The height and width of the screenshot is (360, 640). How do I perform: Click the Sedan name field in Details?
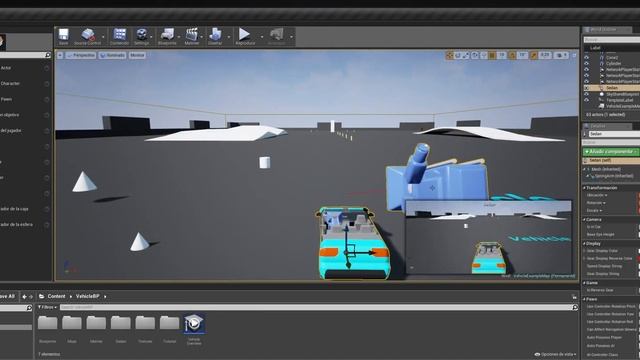click(x=614, y=134)
